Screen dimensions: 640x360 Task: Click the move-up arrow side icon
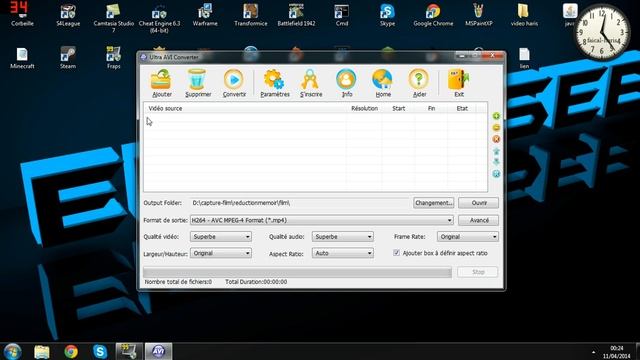[x=496, y=151]
